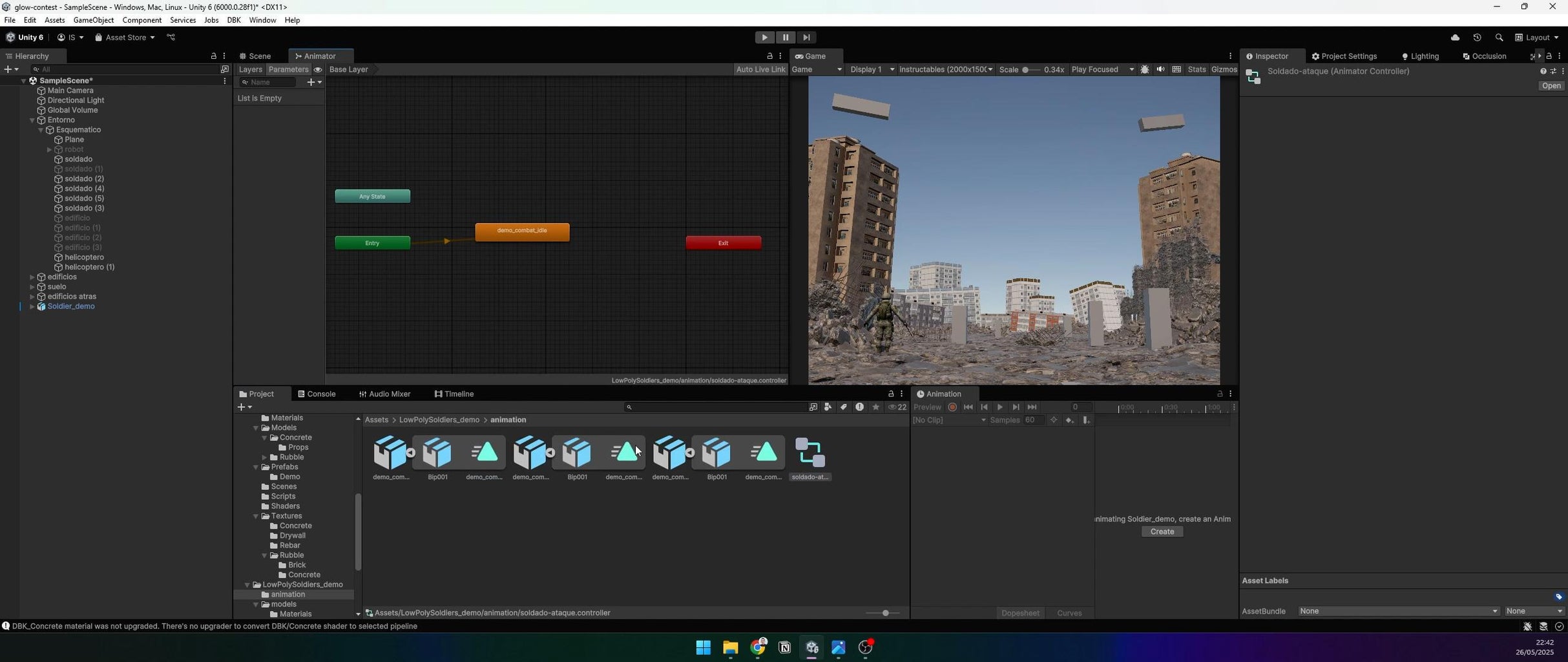
Task: Open the Asset Store dropdown
Action: pyautogui.click(x=125, y=37)
